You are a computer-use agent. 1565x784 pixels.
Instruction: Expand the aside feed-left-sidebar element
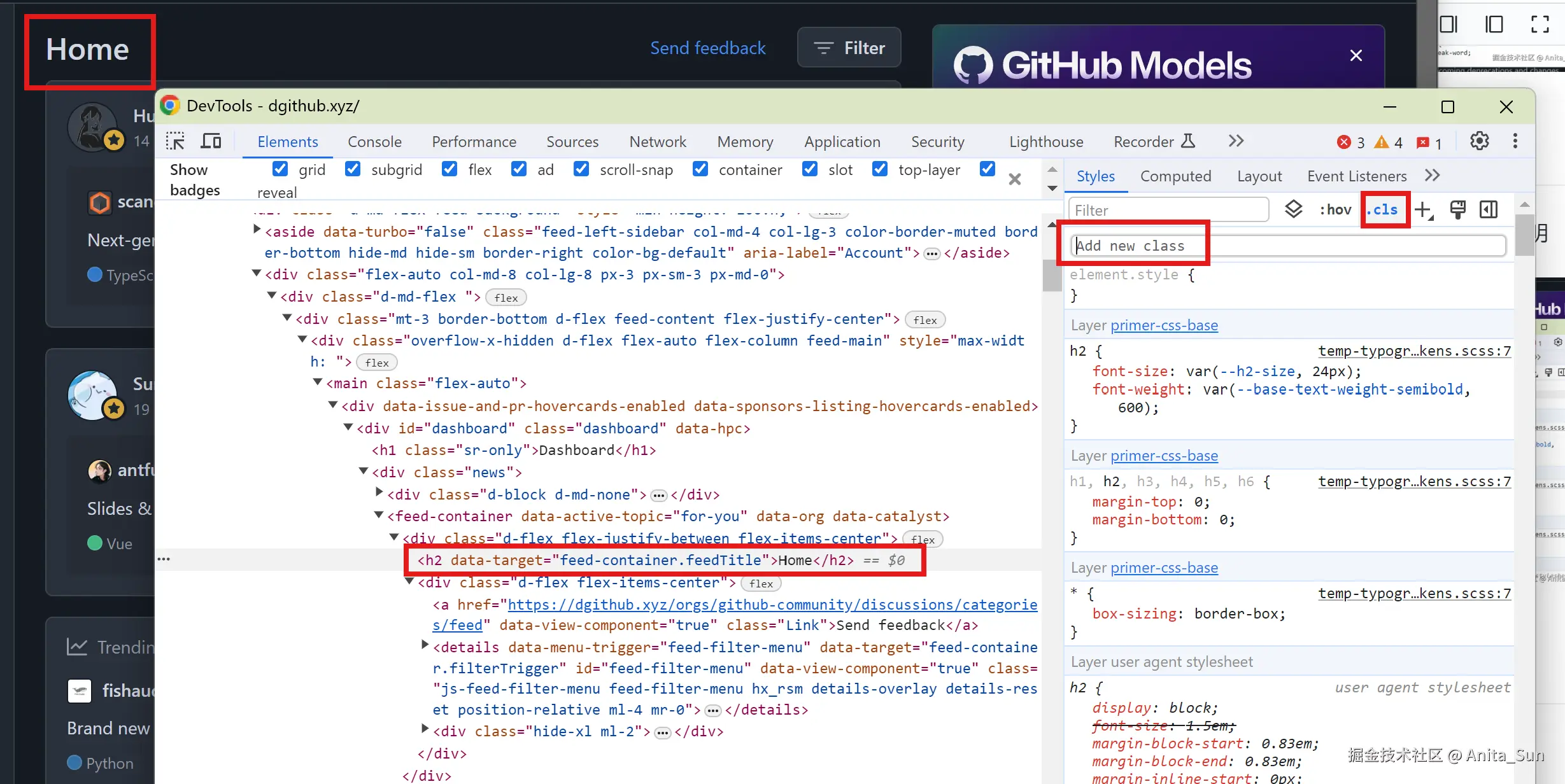tap(257, 230)
